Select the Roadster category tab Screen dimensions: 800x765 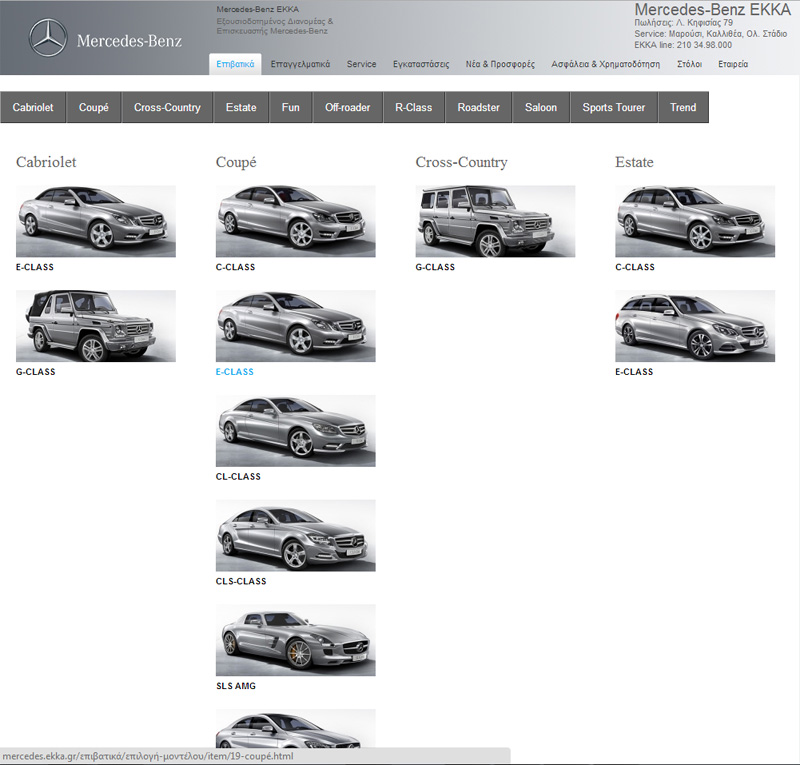[478, 108]
